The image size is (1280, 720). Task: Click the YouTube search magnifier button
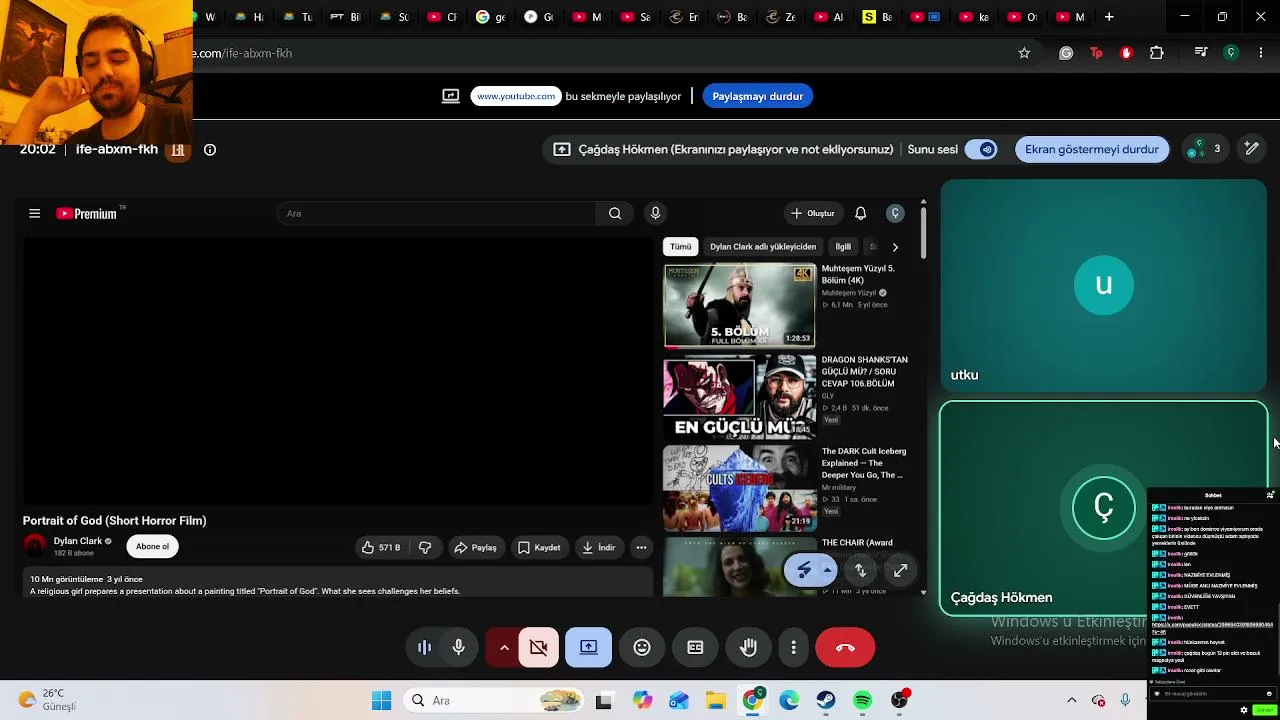[x=615, y=213]
